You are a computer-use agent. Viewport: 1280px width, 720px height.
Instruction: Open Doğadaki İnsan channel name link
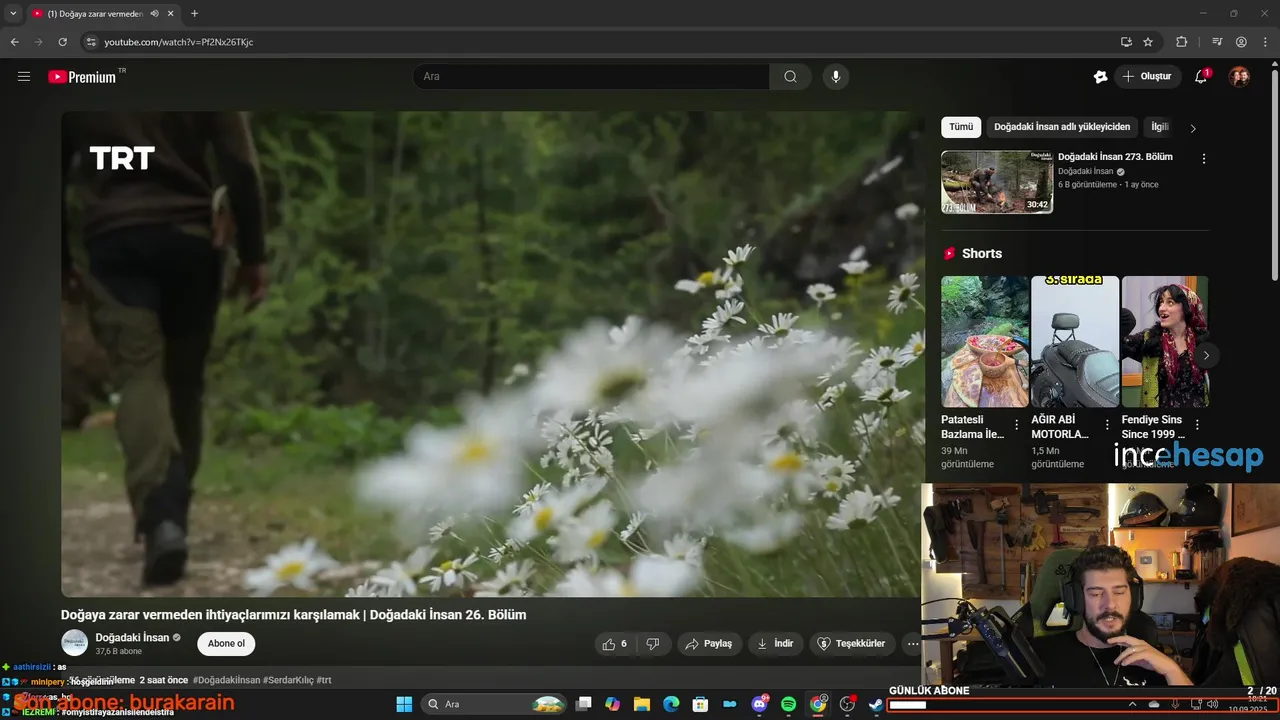click(x=132, y=637)
